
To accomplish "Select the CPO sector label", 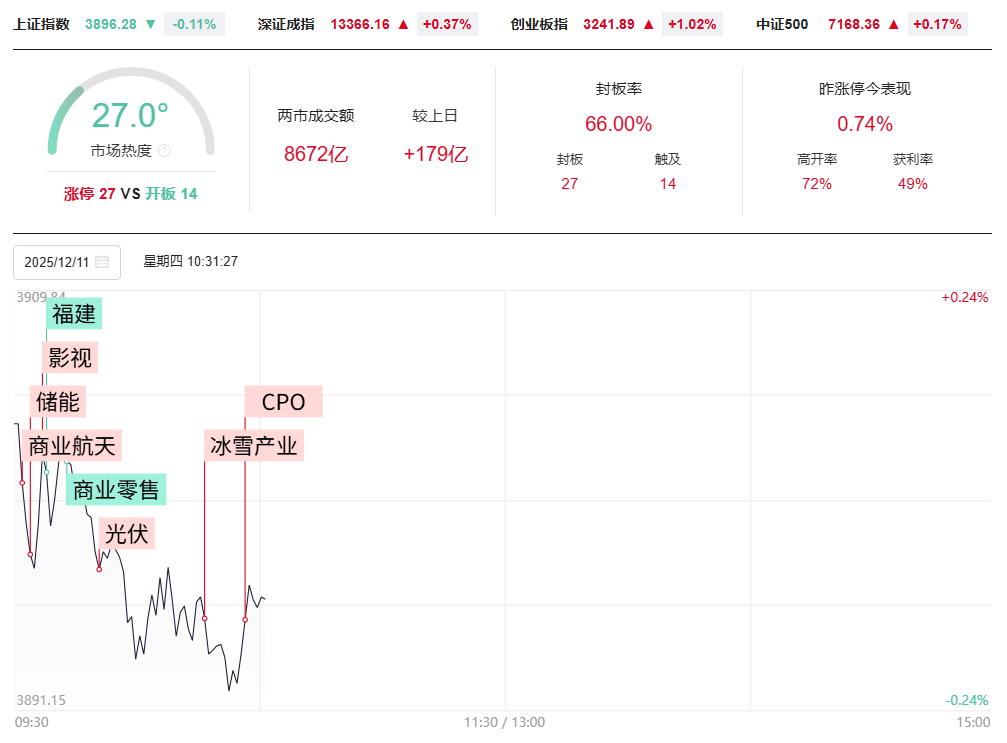I will coord(284,402).
